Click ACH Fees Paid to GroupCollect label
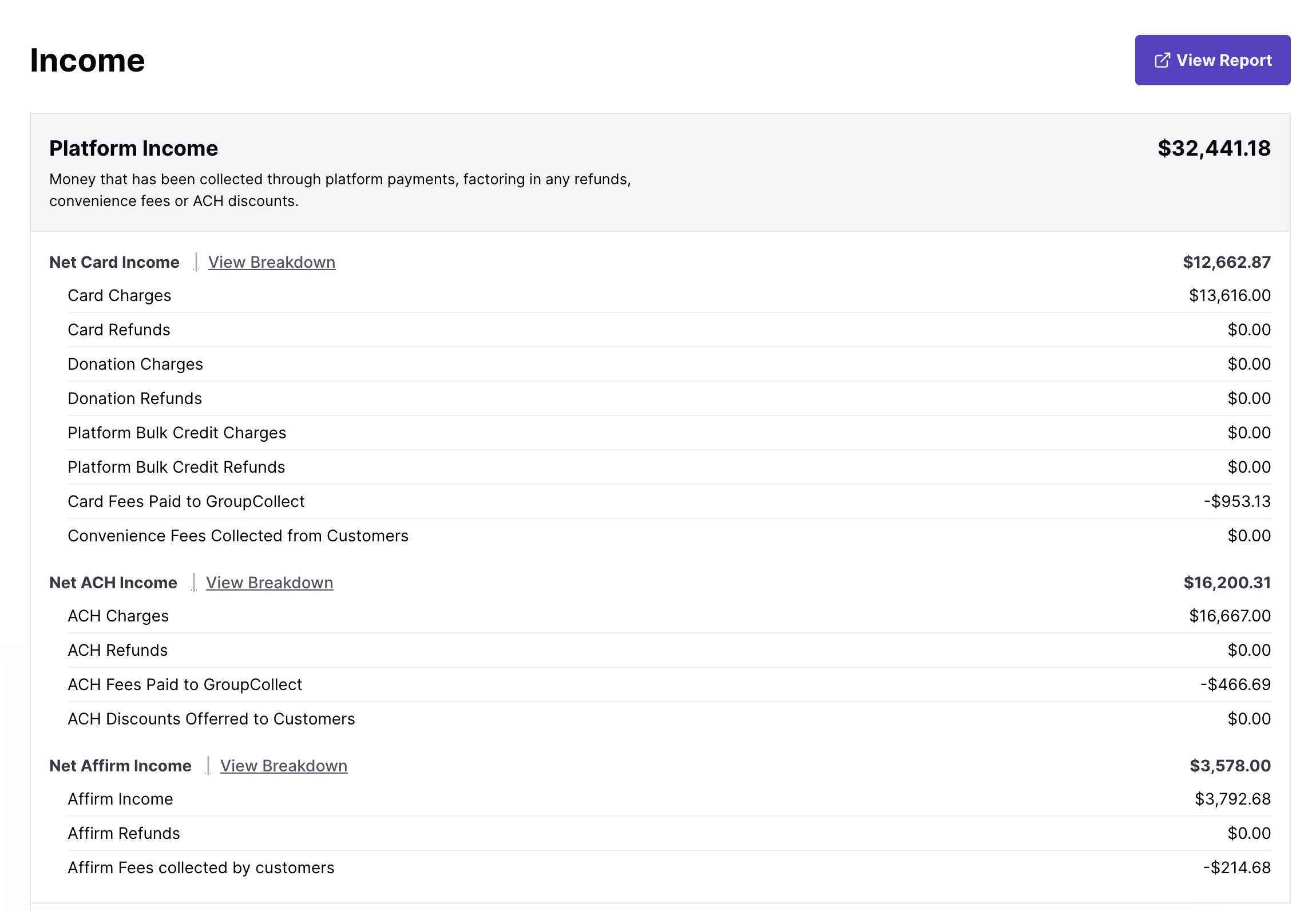The height and width of the screenshot is (911, 1316). coord(185,684)
